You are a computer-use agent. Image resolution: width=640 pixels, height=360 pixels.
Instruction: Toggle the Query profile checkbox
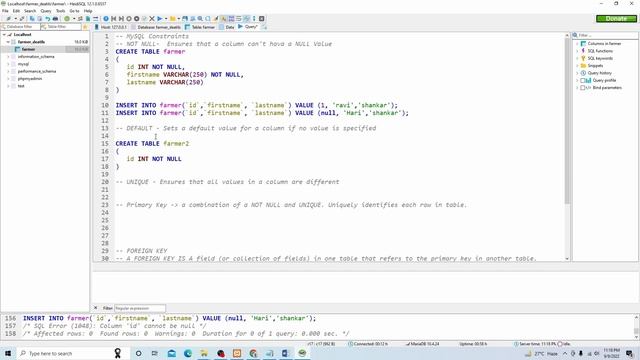(x=583, y=80)
